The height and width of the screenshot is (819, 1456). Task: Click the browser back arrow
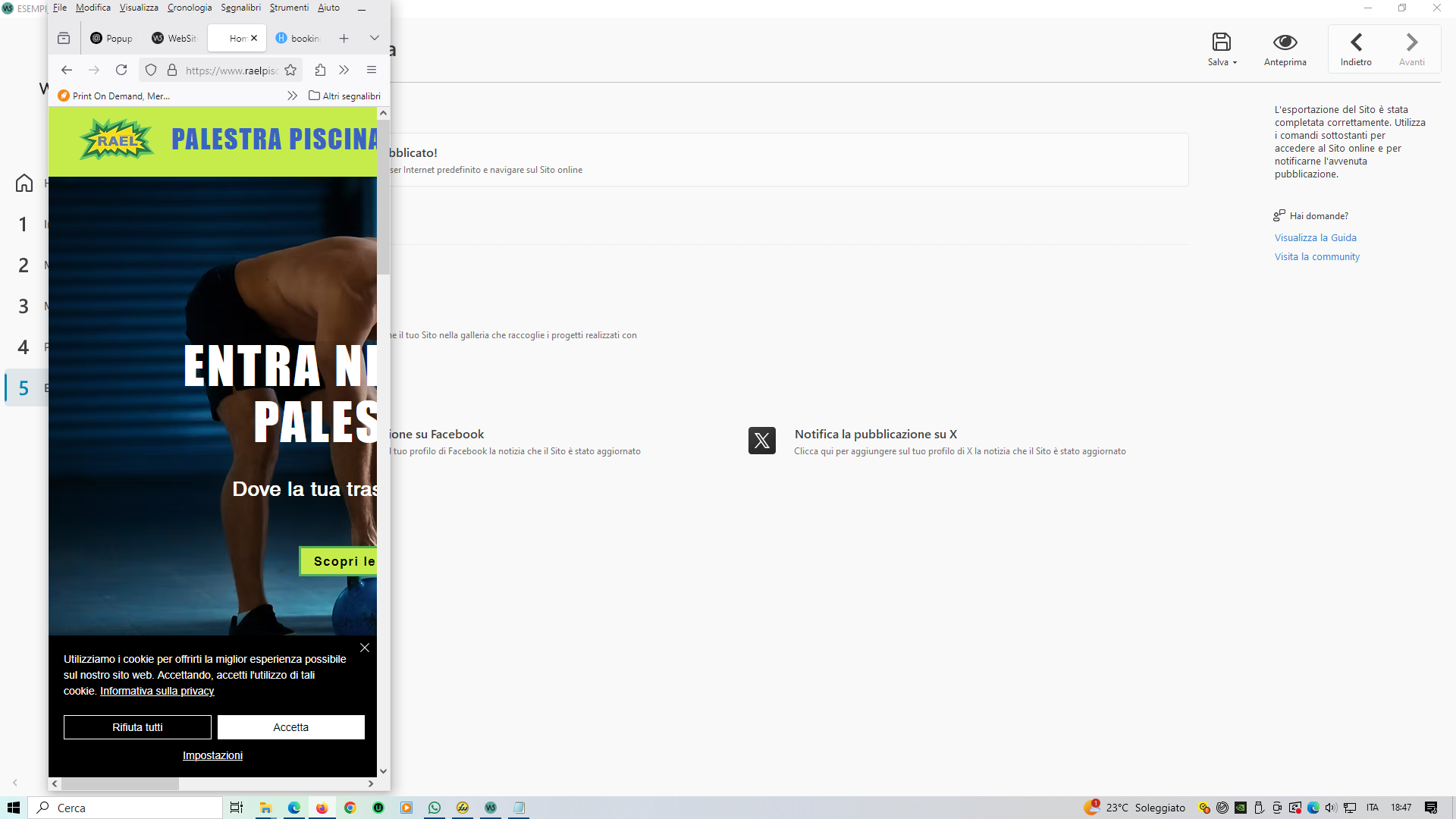point(67,70)
